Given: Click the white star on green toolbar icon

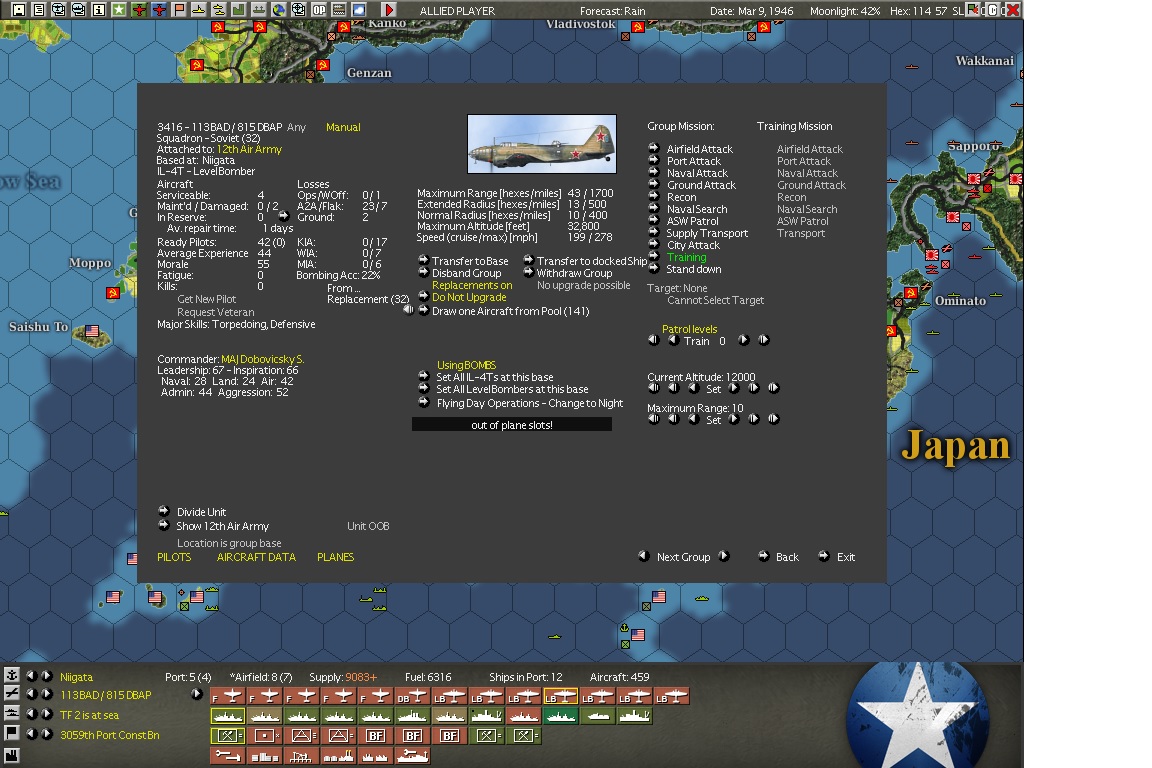Looking at the screenshot, I should click(118, 10).
